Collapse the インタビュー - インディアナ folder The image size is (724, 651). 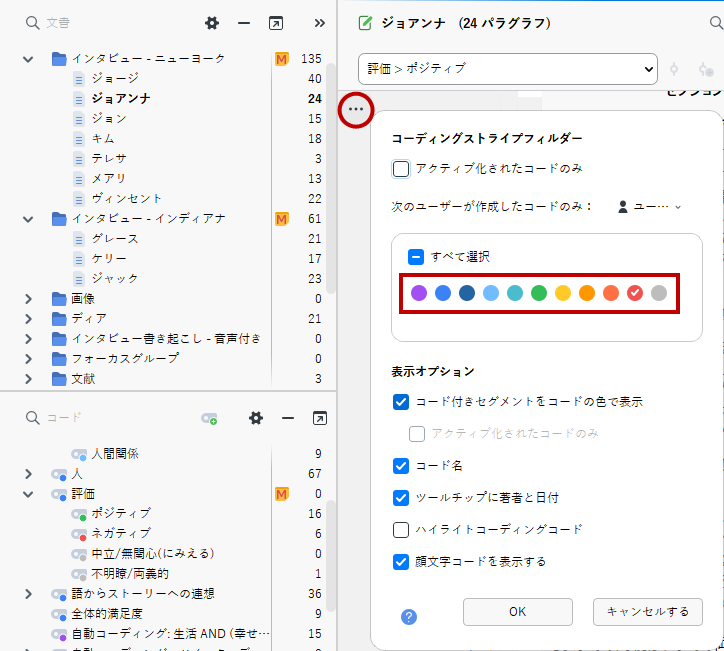[29, 219]
